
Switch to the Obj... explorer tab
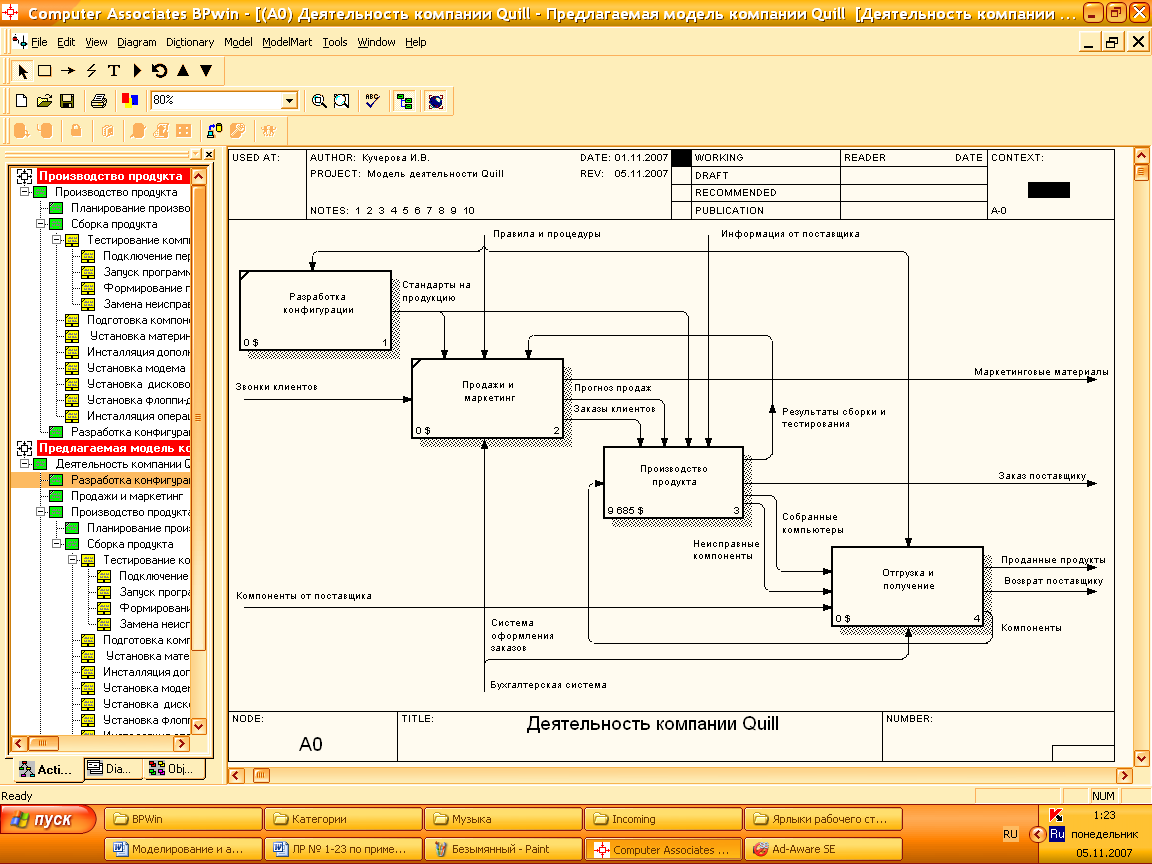(x=174, y=768)
